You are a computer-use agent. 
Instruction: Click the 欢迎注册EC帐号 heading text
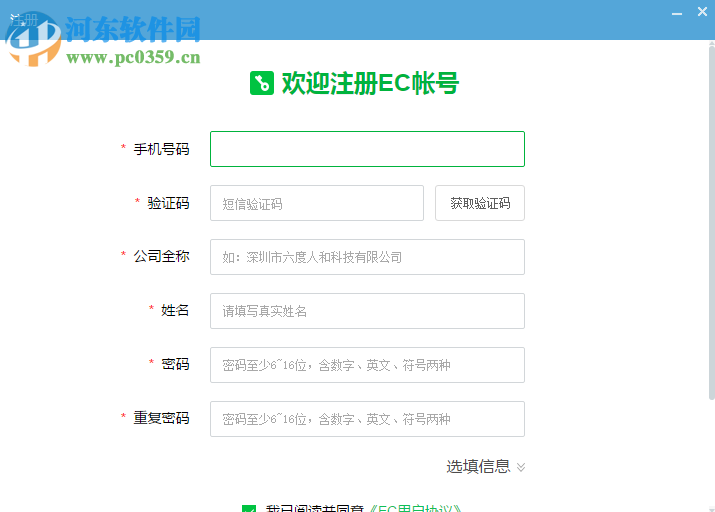(x=370, y=83)
